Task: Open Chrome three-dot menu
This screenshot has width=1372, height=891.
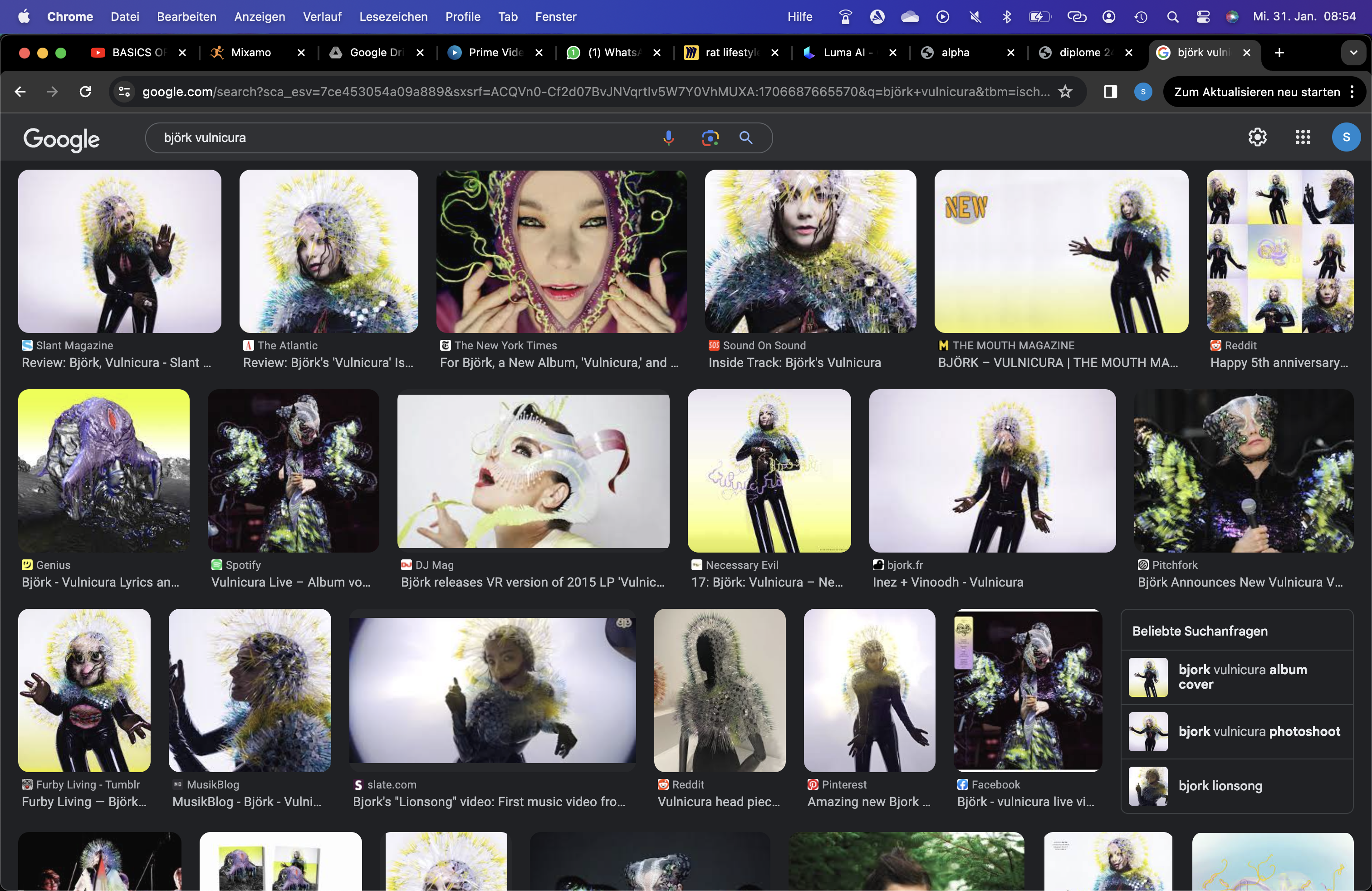Action: pyautogui.click(x=1352, y=92)
